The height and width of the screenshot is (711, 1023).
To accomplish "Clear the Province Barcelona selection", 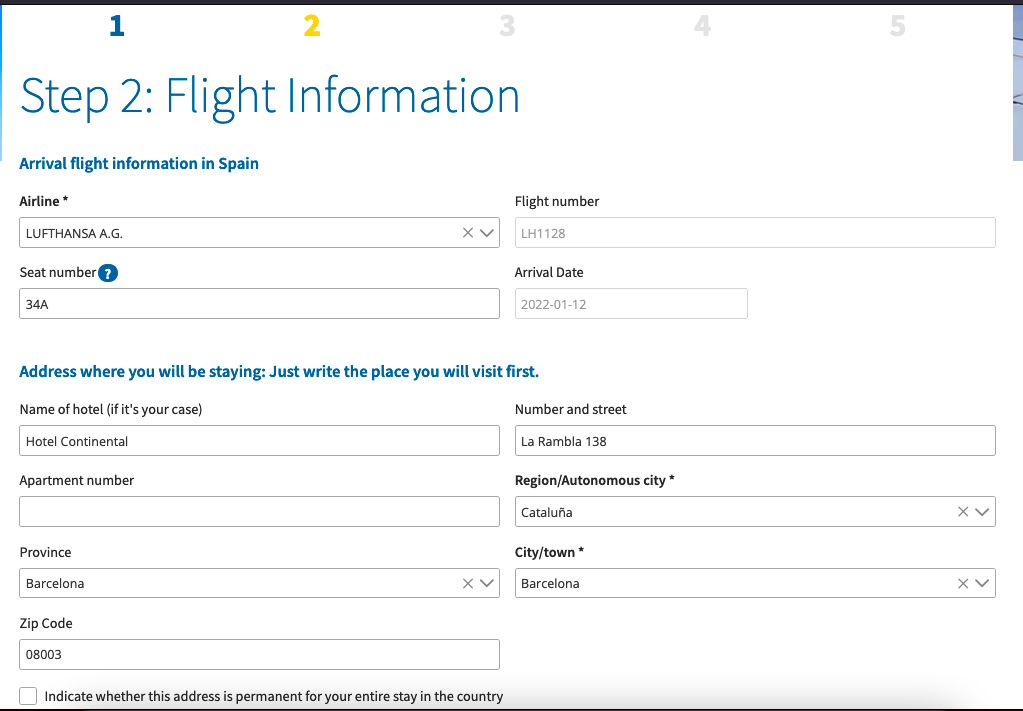I will (x=468, y=583).
